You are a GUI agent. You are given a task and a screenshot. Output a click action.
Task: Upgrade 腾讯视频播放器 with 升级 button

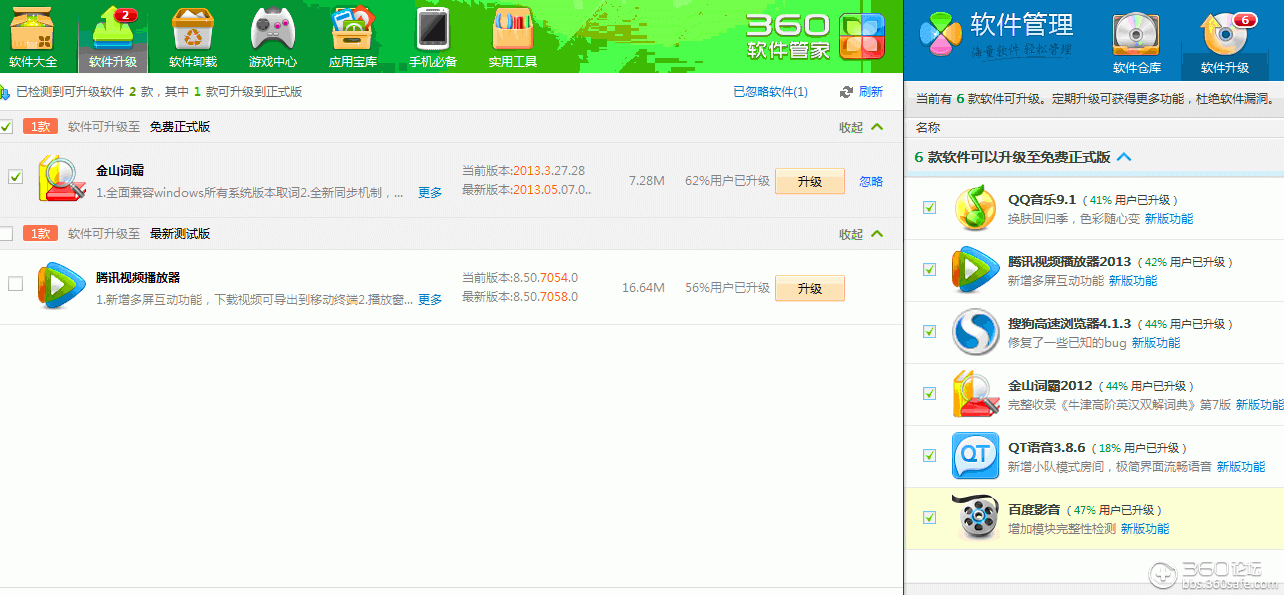810,288
